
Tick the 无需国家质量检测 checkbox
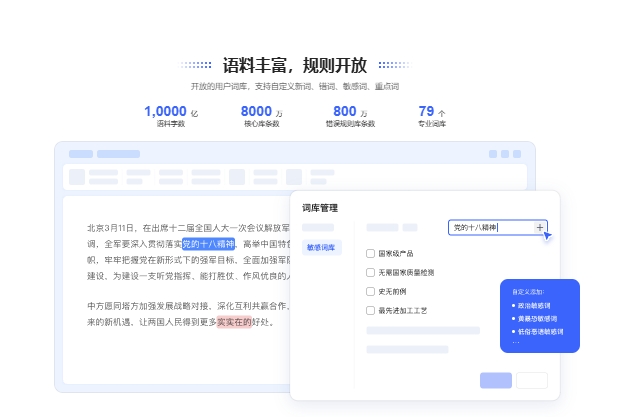[x=371, y=272]
